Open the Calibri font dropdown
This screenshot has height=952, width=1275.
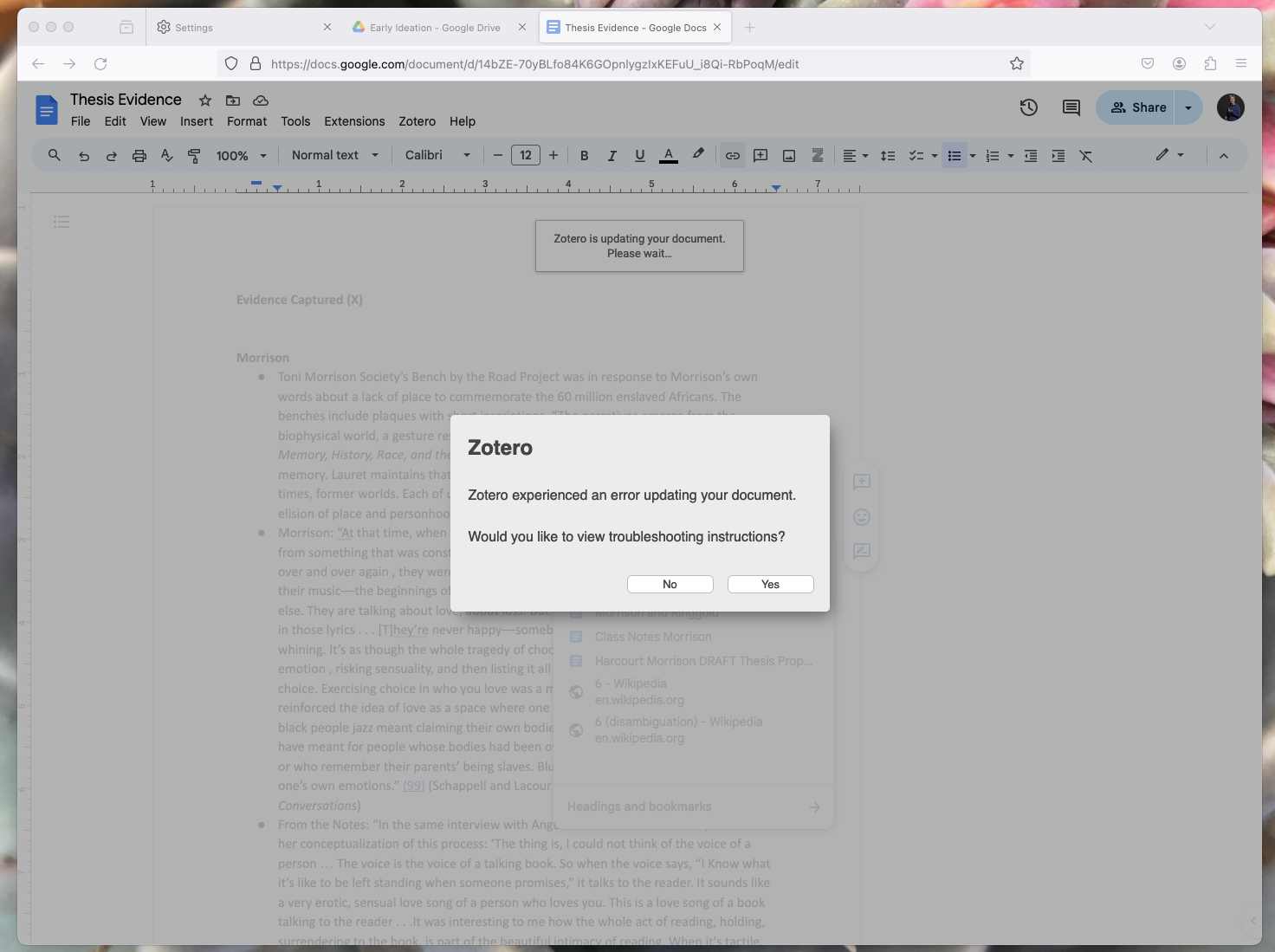[438, 155]
